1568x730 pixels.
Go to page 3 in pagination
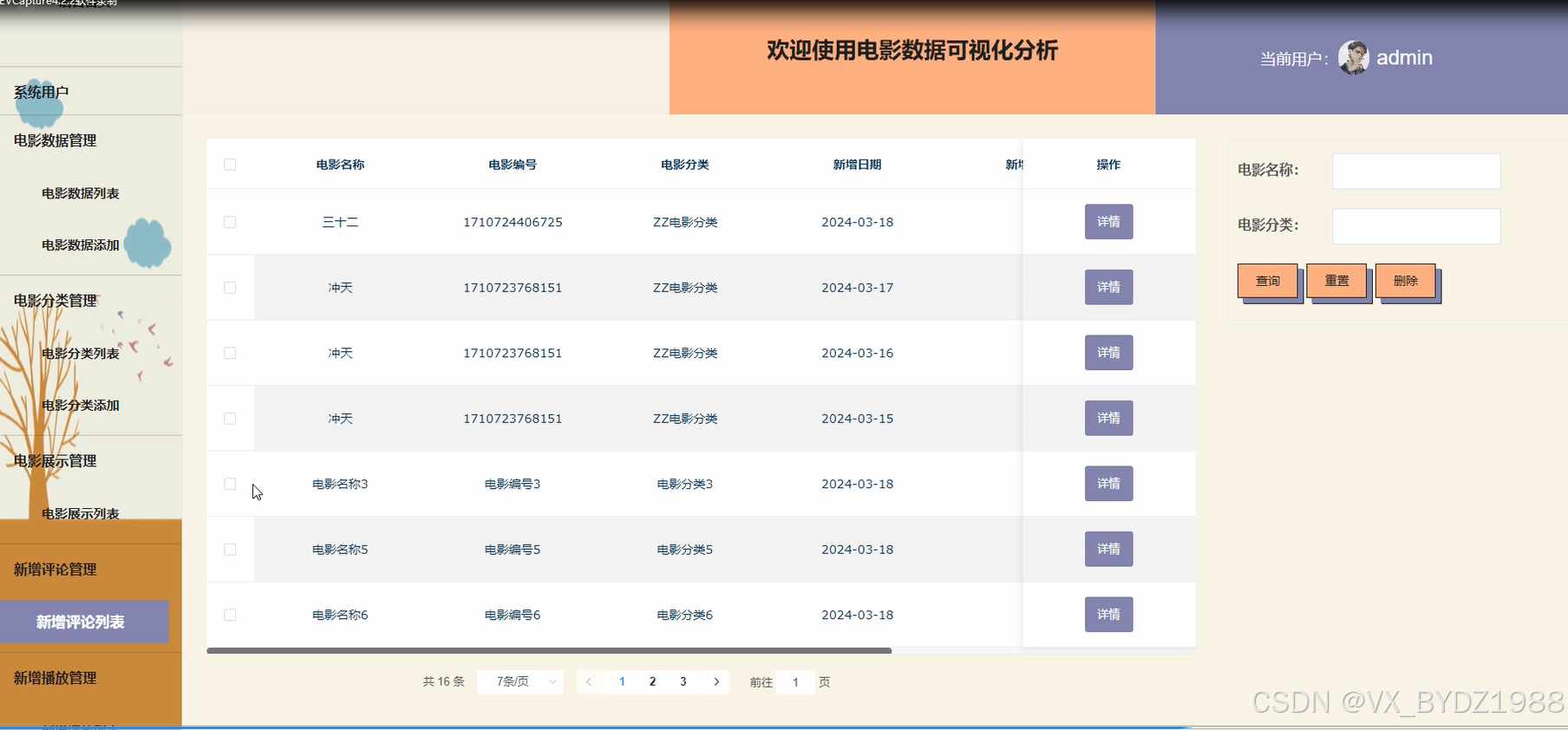coord(683,682)
